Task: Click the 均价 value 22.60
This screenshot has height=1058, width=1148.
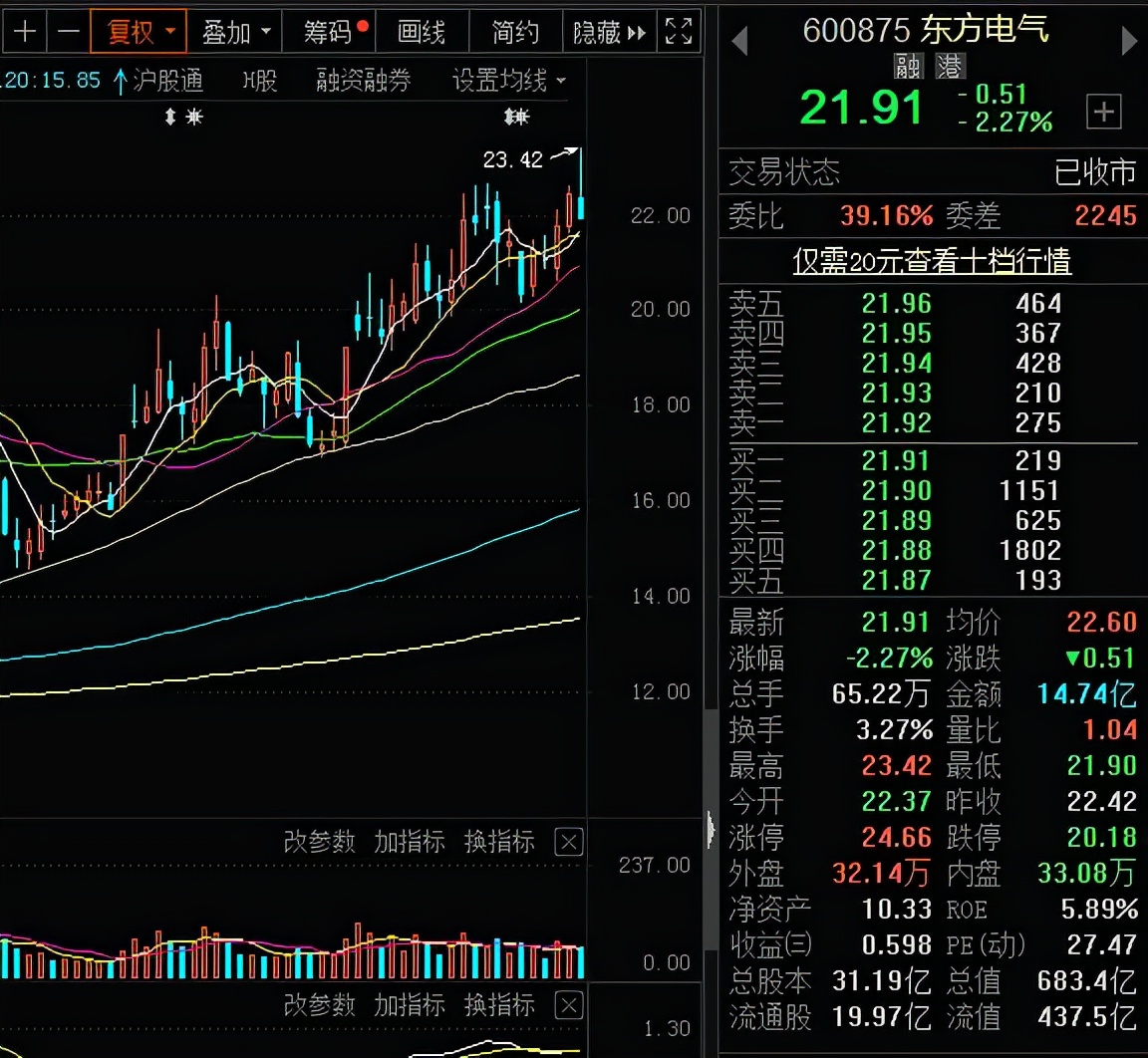Action: pyautogui.click(x=1101, y=622)
